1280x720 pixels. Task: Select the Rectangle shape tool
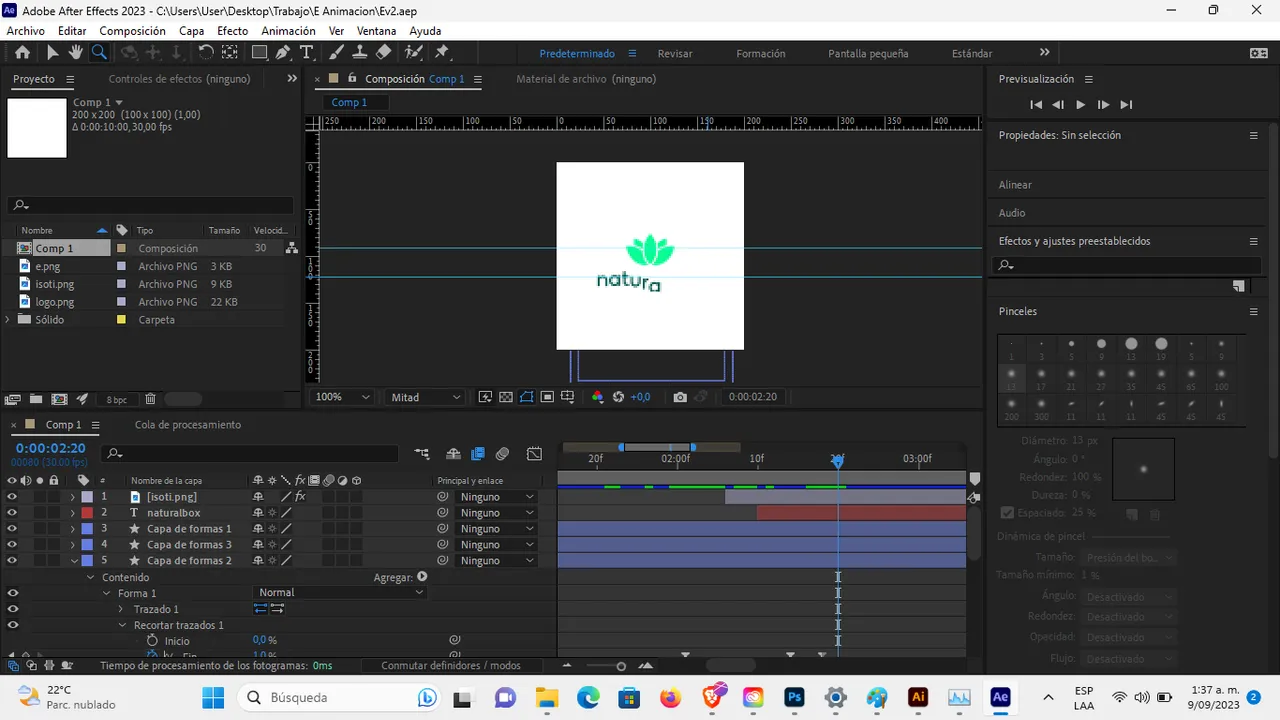tap(259, 53)
